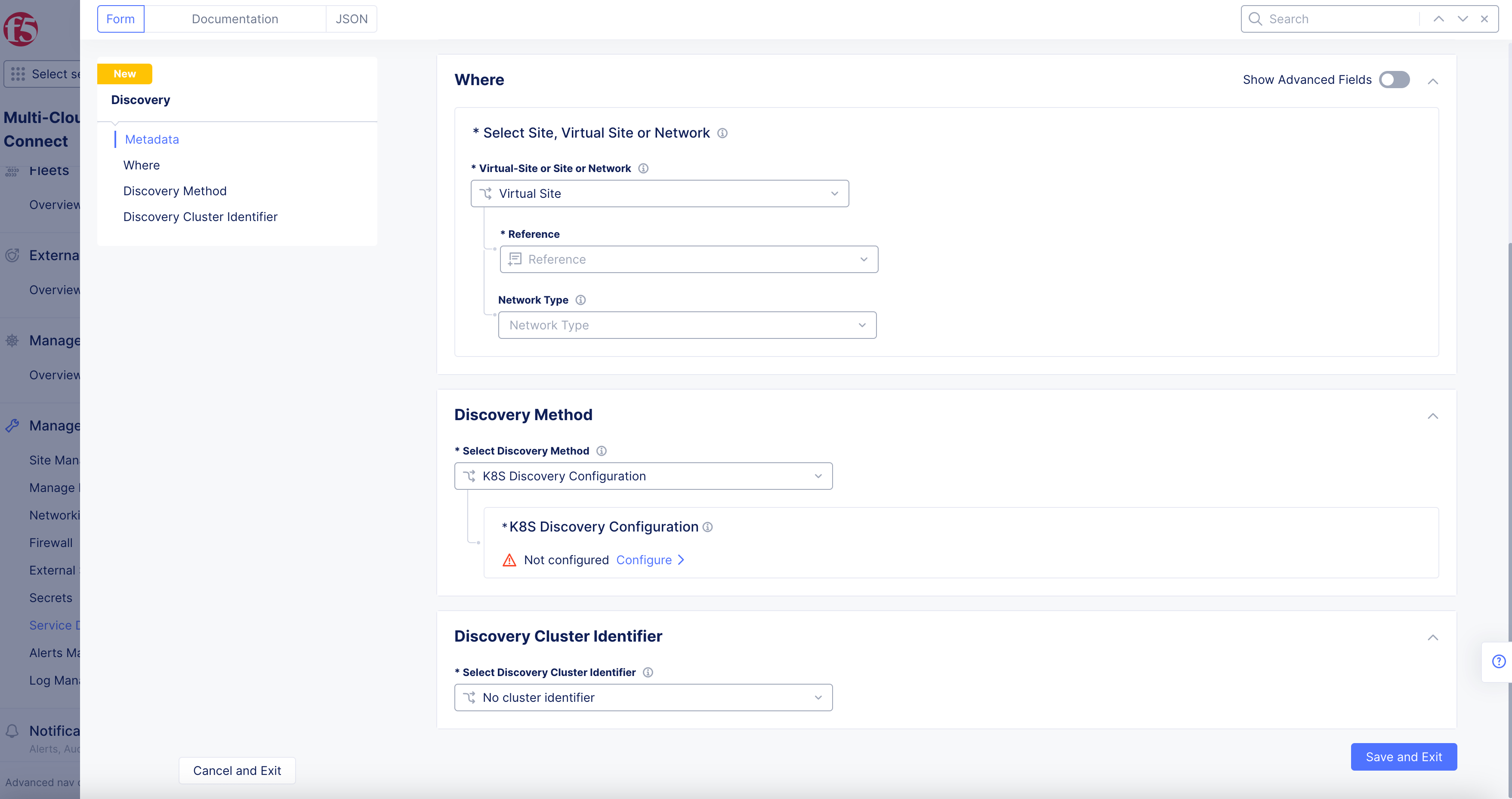Click next search result down arrow
This screenshot has width=1512, height=799.
pyautogui.click(x=1463, y=19)
